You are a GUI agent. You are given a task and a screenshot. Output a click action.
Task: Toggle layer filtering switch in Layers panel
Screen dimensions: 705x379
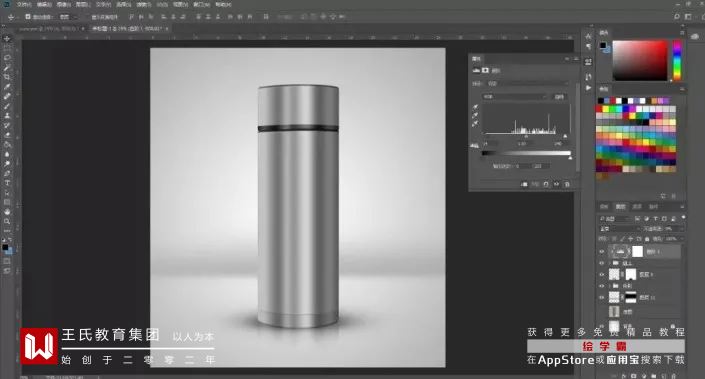[683, 218]
